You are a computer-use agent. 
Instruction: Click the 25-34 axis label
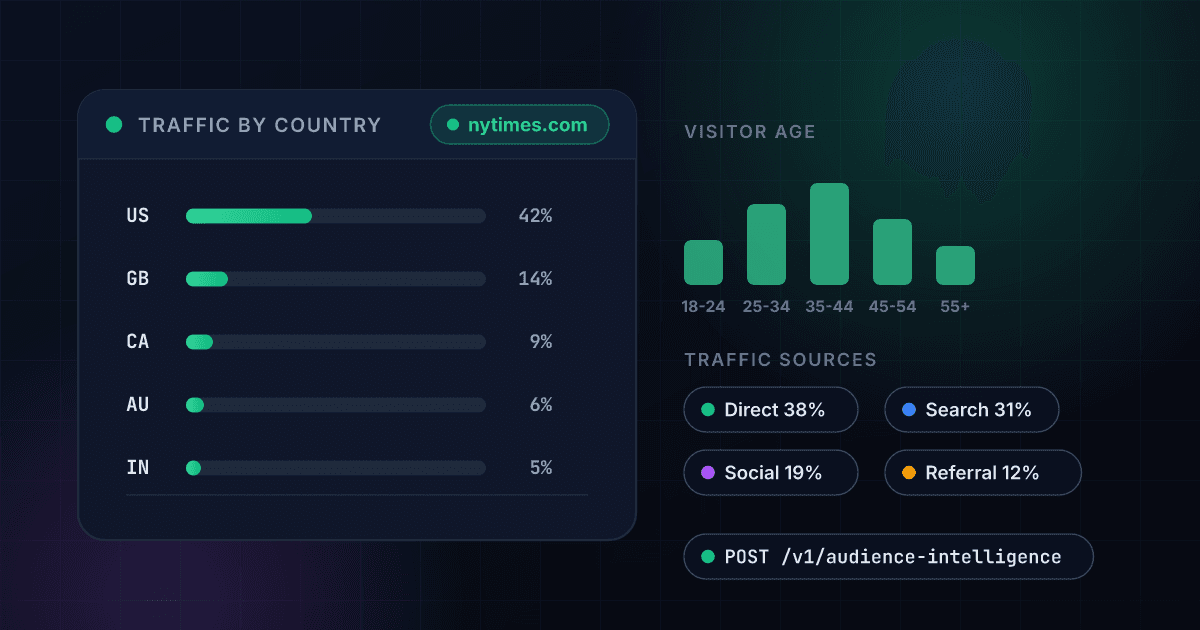(767, 307)
